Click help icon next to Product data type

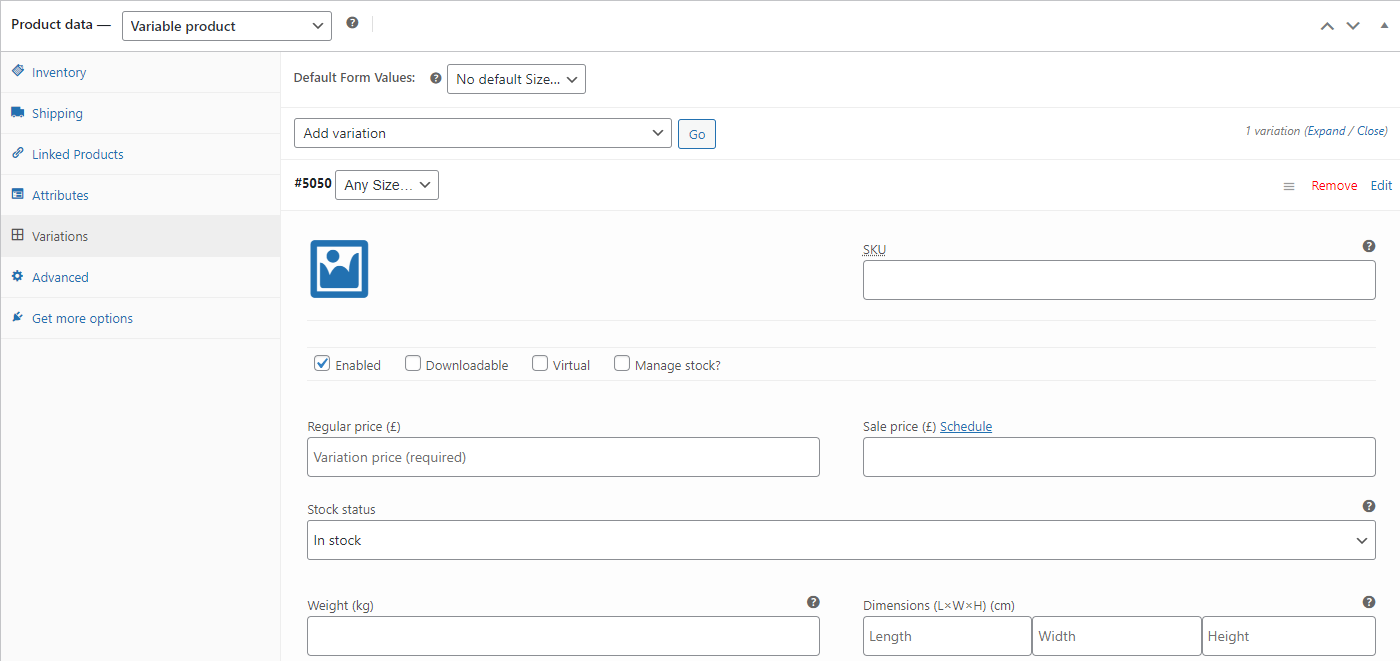click(352, 23)
